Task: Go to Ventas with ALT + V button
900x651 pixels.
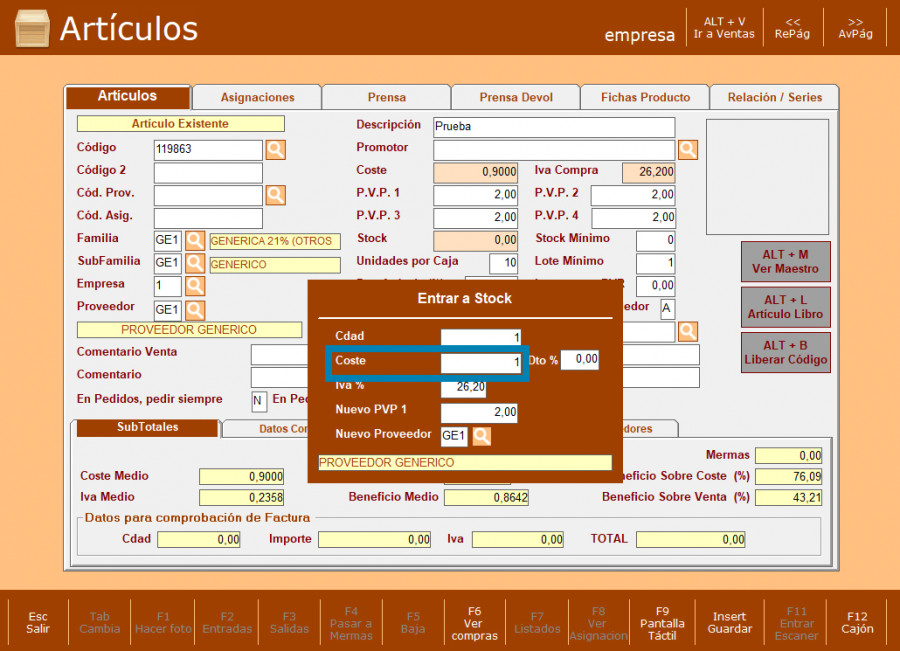Action: coord(724,27)
